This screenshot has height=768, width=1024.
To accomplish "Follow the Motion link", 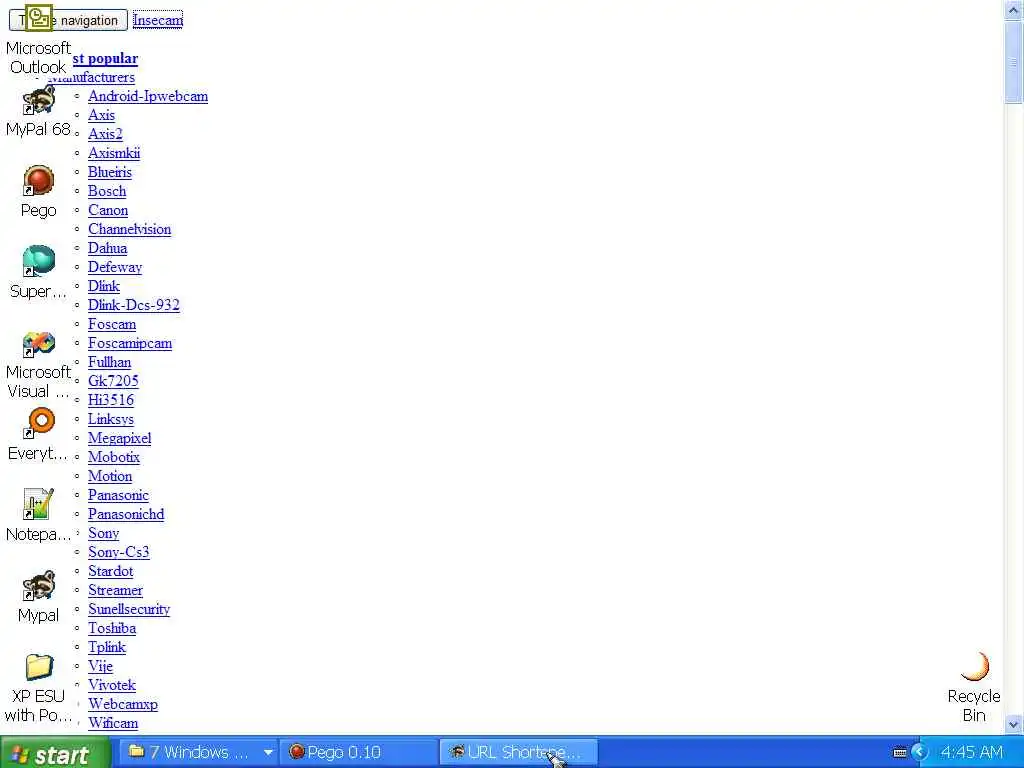I will (110, 476).
